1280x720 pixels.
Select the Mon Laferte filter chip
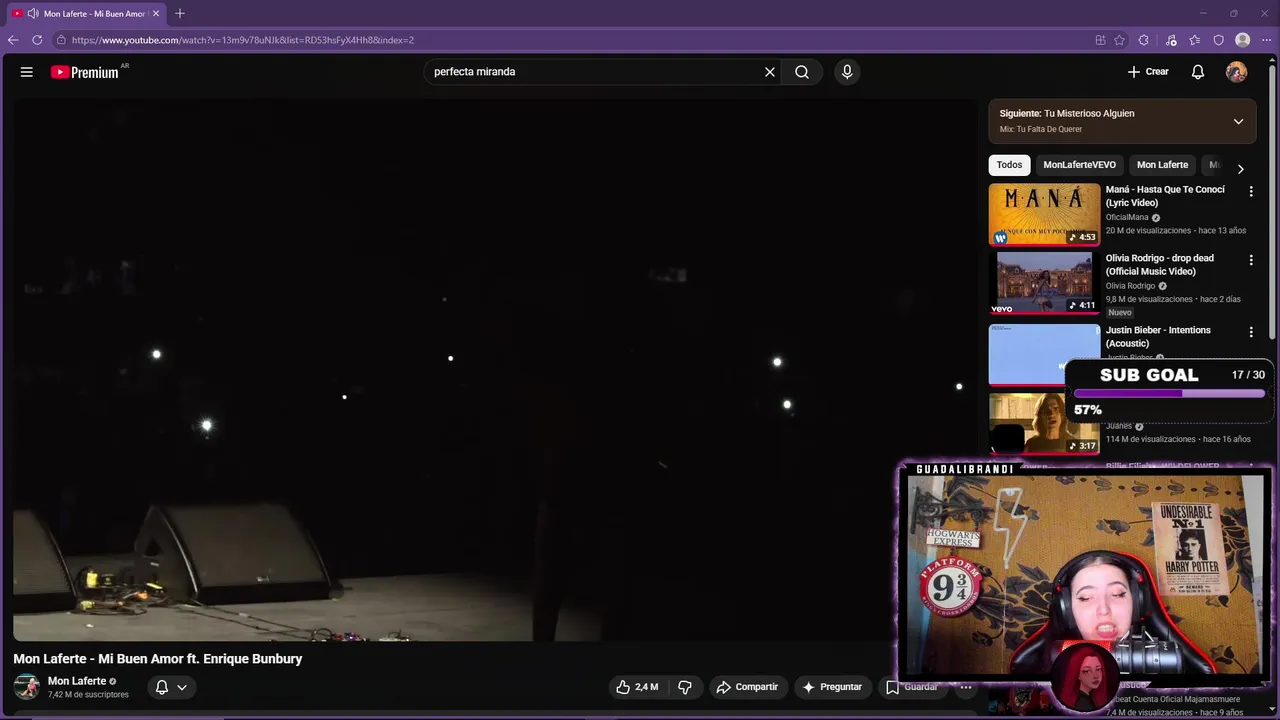1163,165
